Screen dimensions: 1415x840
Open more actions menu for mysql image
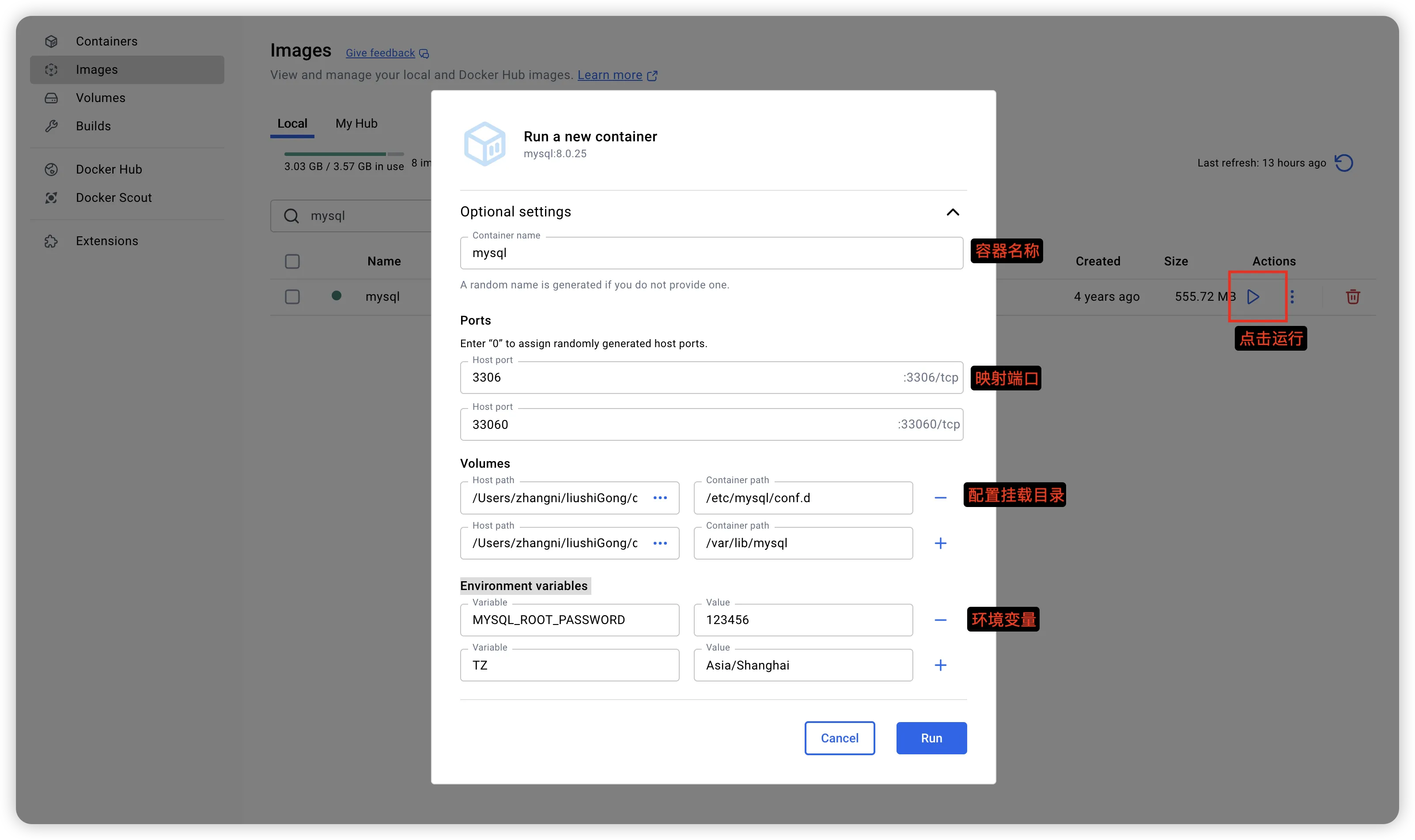pyautogui.click(x=1292, y=297)
